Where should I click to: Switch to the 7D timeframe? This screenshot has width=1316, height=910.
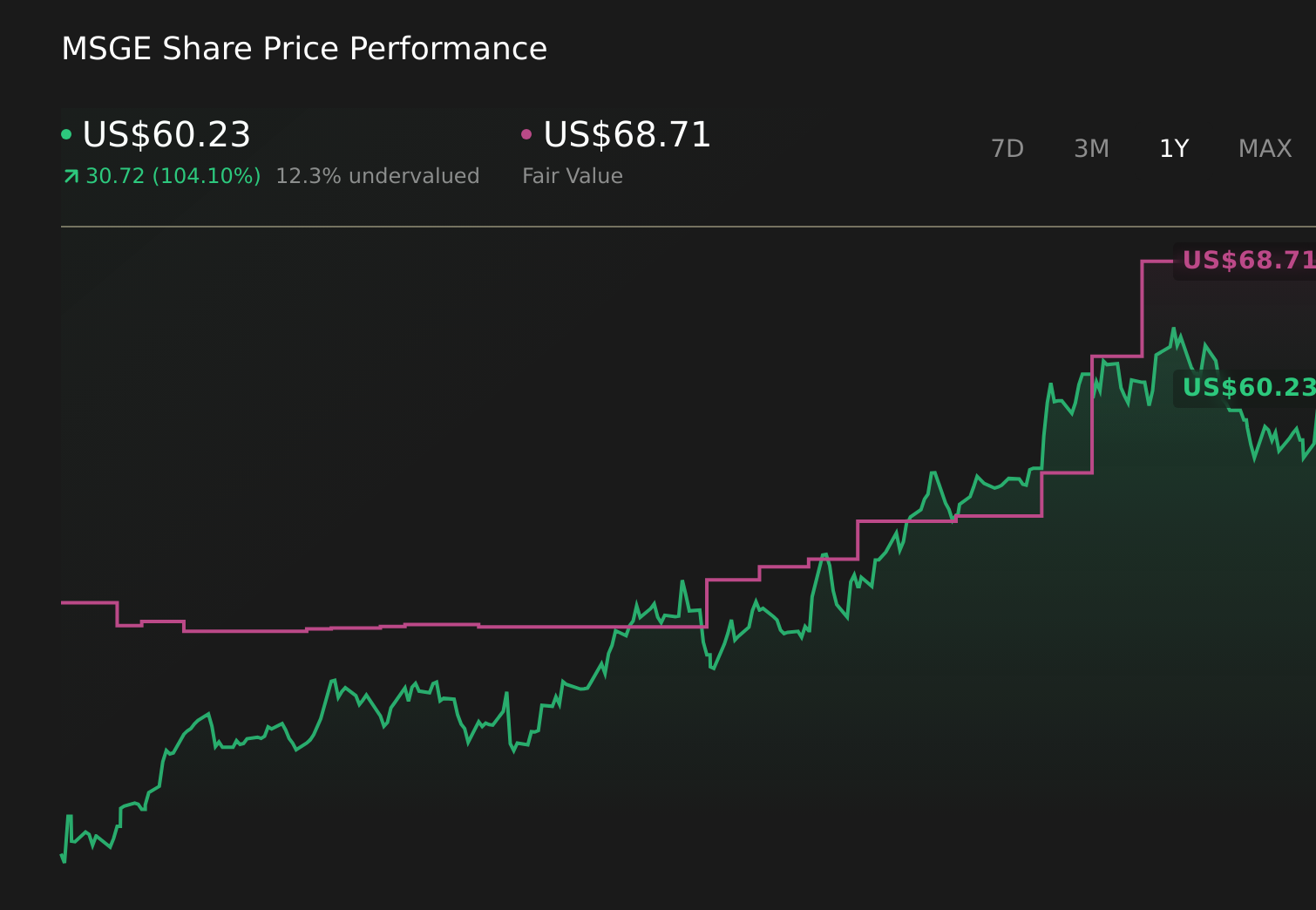point(1007,148)
